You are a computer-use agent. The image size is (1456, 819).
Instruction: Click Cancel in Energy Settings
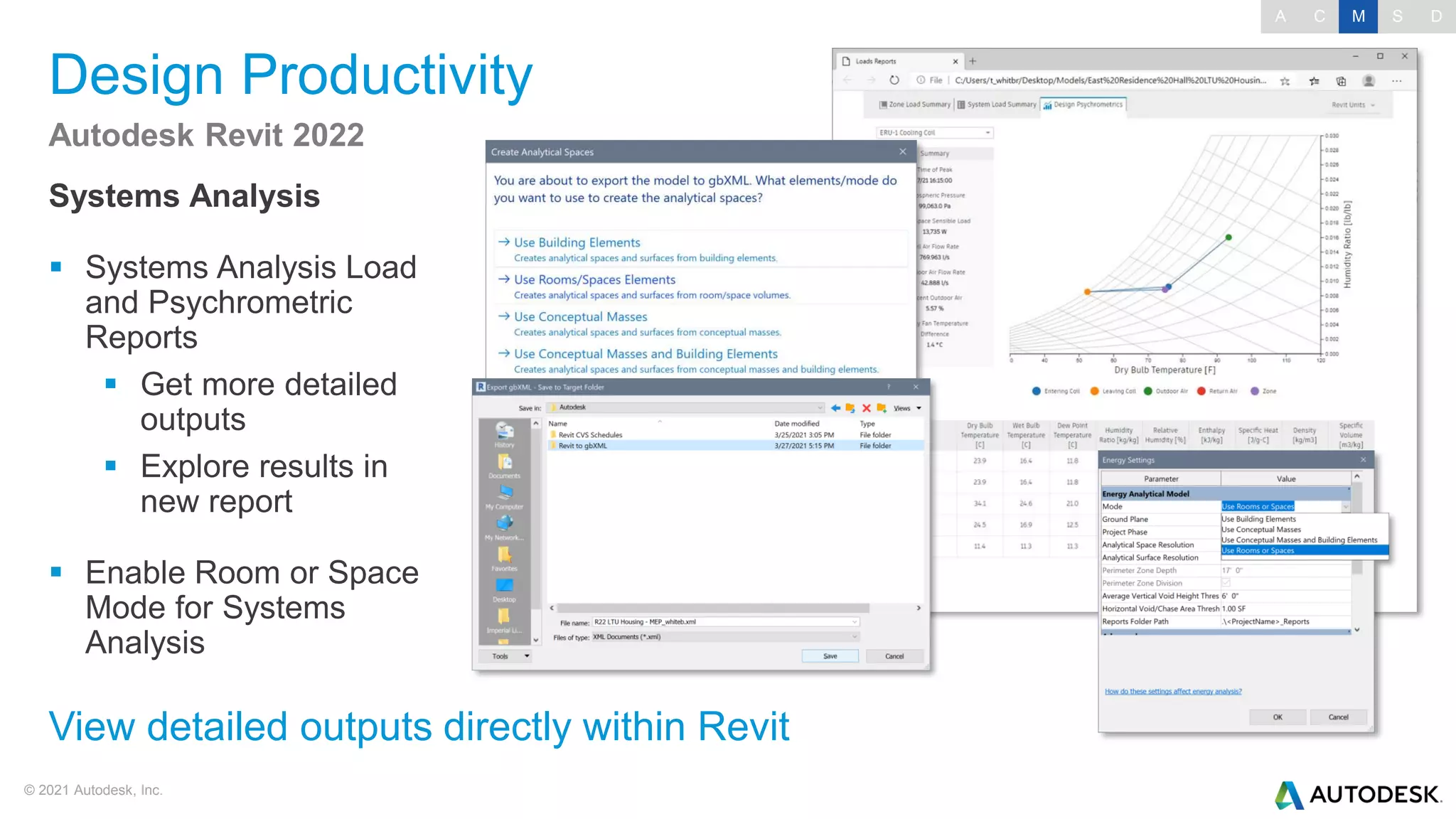coord(1338,717)
